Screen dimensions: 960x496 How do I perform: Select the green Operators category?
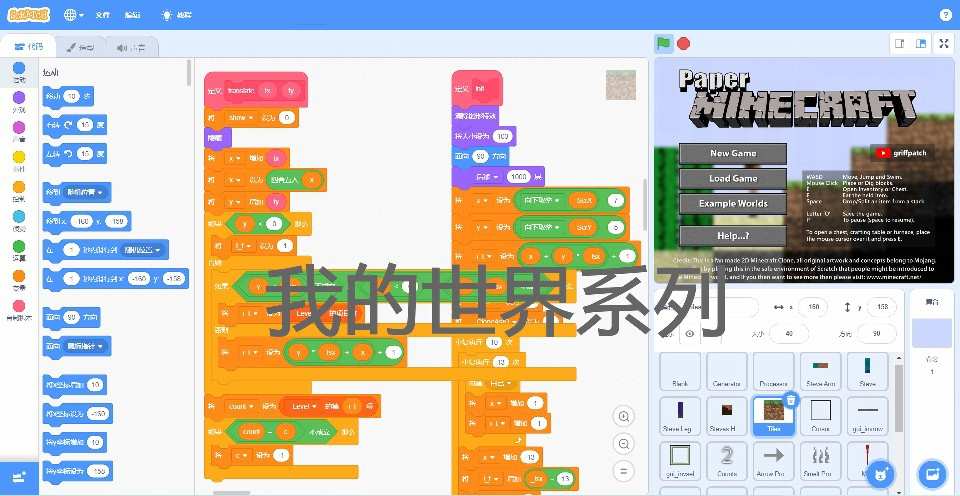[19, 250]
